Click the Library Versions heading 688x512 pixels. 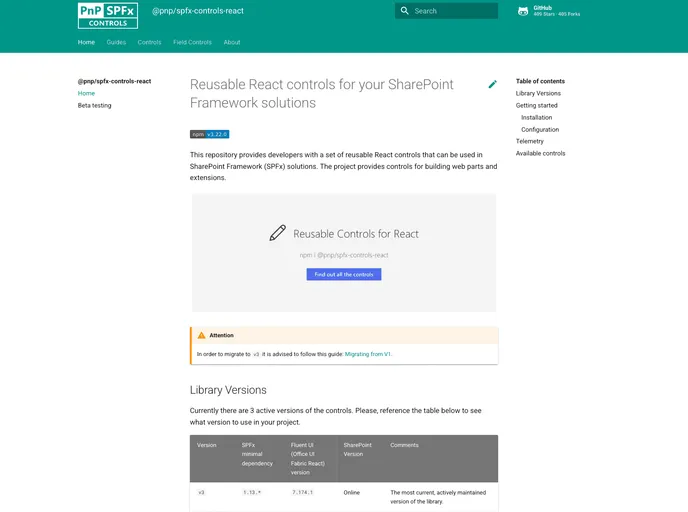point(228,390)
